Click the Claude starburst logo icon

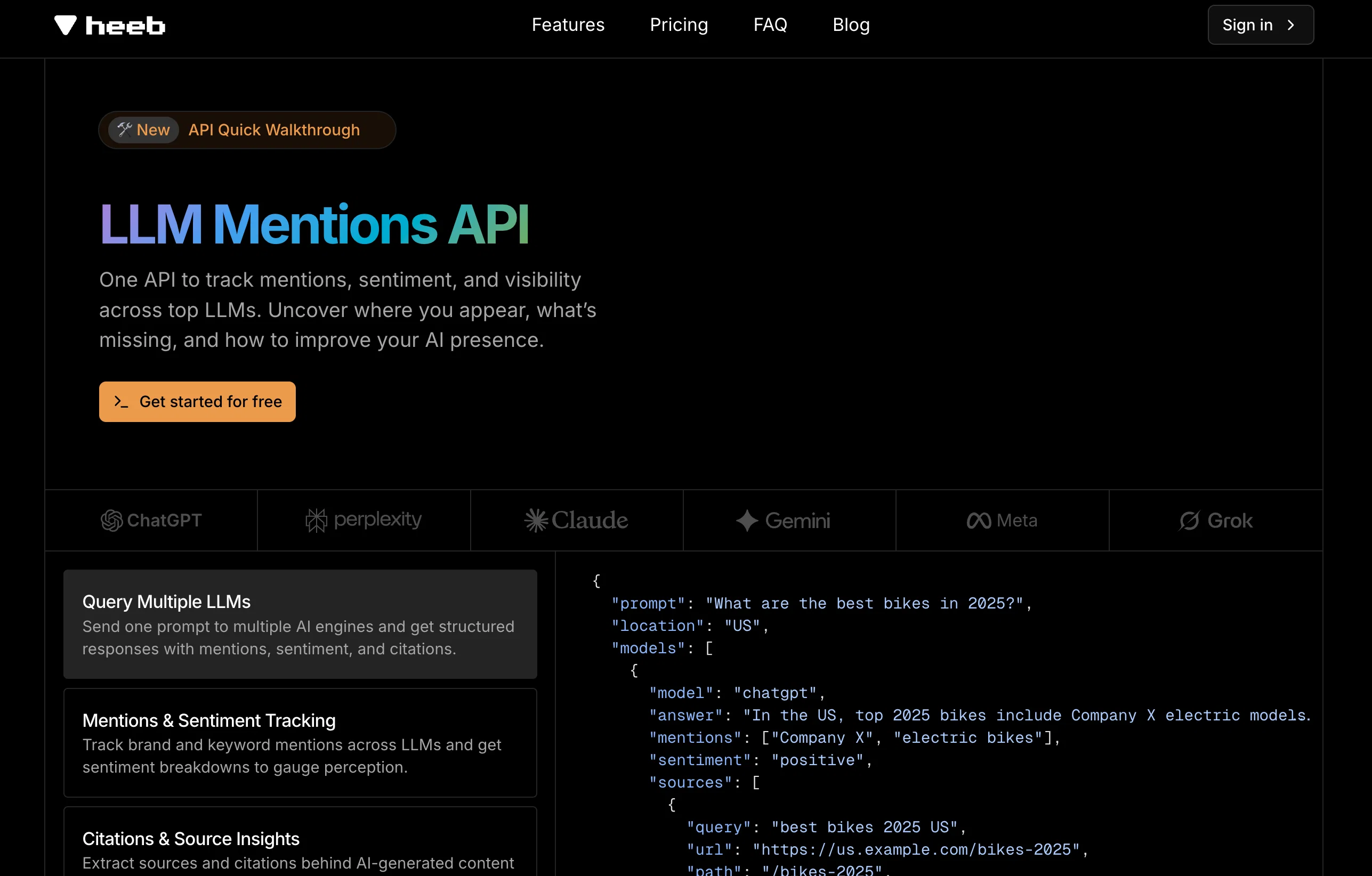click(536, 521)
